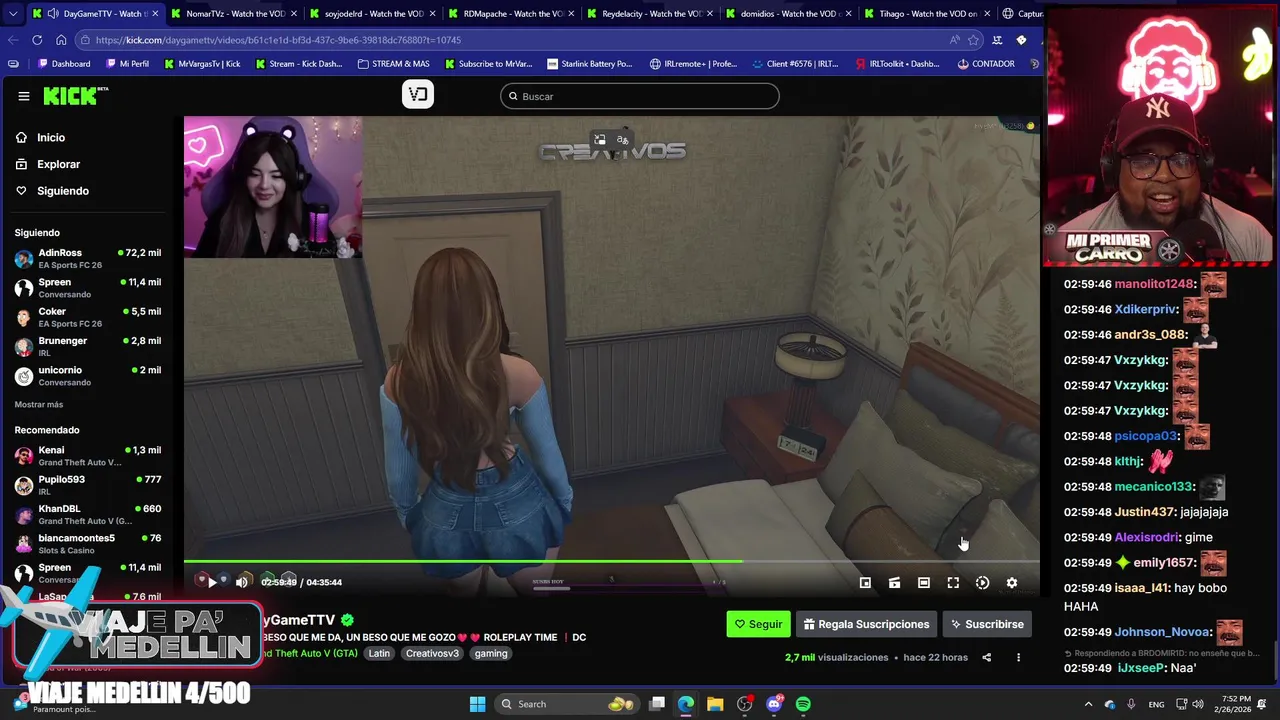The height and width of the screenshot is (720, 1280).
Task: Open Starlink Battery bookmark
Action: [x=589, y=64]
